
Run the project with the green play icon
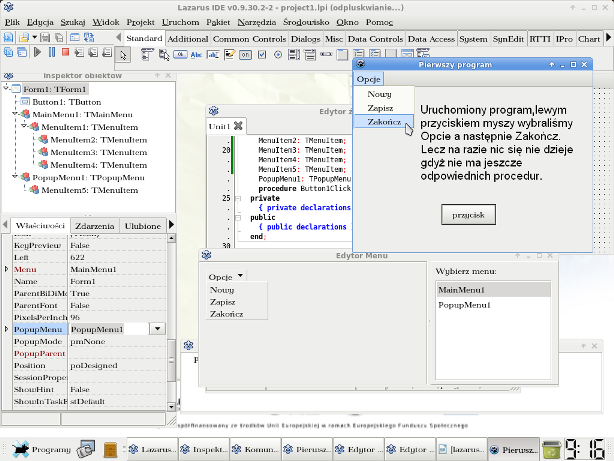point(38,52)
